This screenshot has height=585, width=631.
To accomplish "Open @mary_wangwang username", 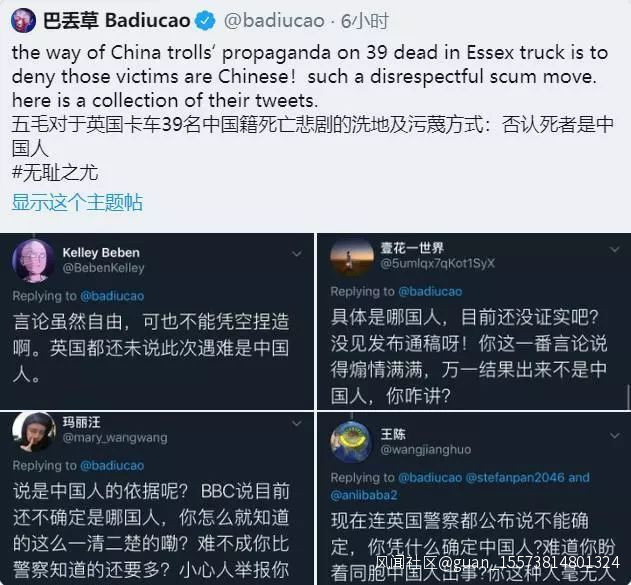I will pos(115,437).
